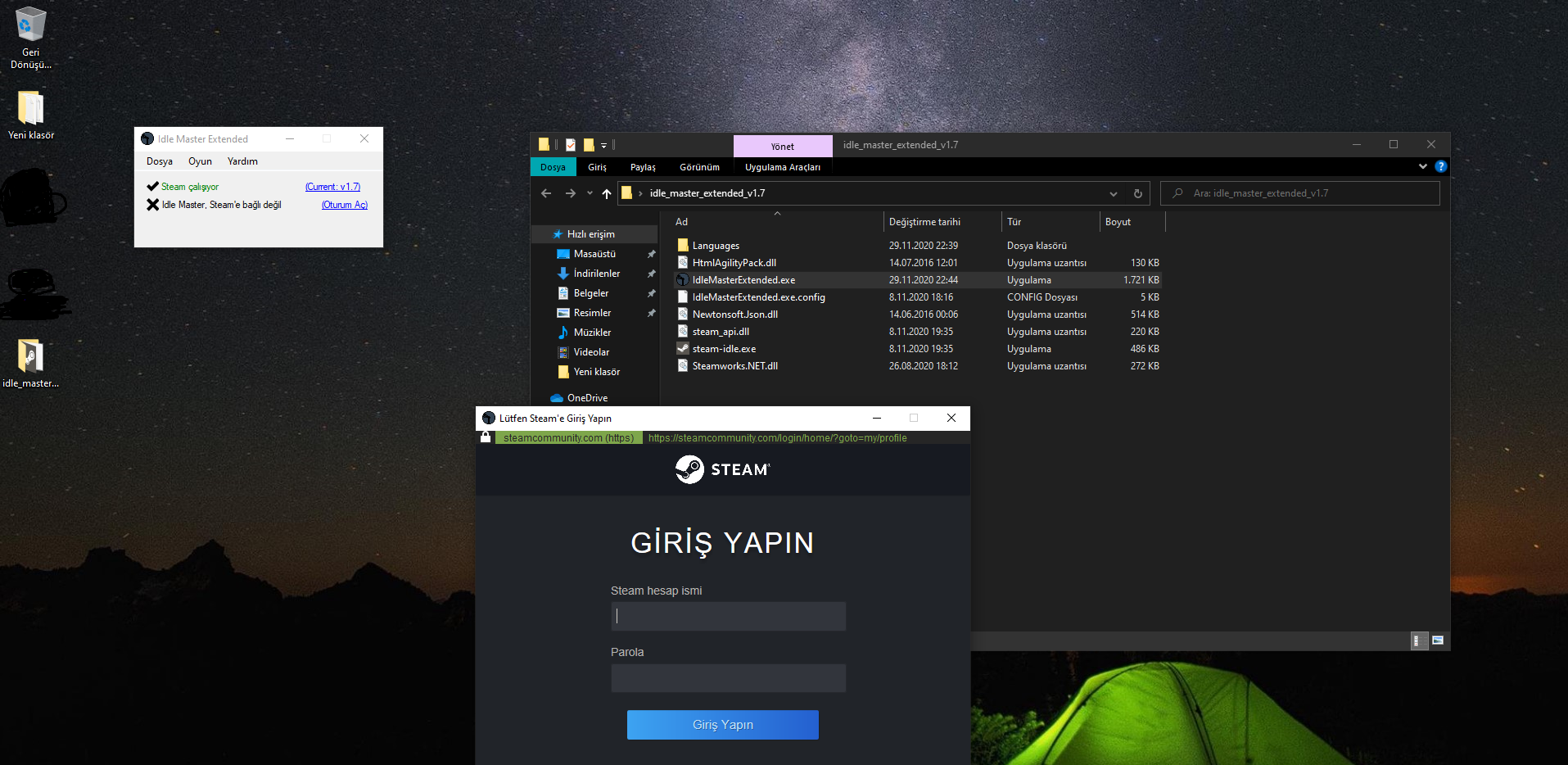Click the Masaüstü icon in the navigation pane
This screenshot has height=765, width=1568.
[563, 254]
